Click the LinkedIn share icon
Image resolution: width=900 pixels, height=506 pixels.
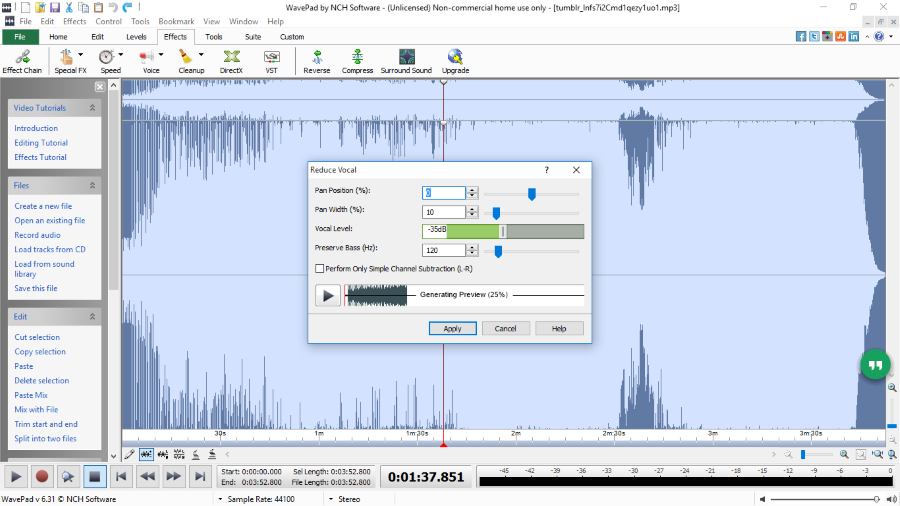854,36
